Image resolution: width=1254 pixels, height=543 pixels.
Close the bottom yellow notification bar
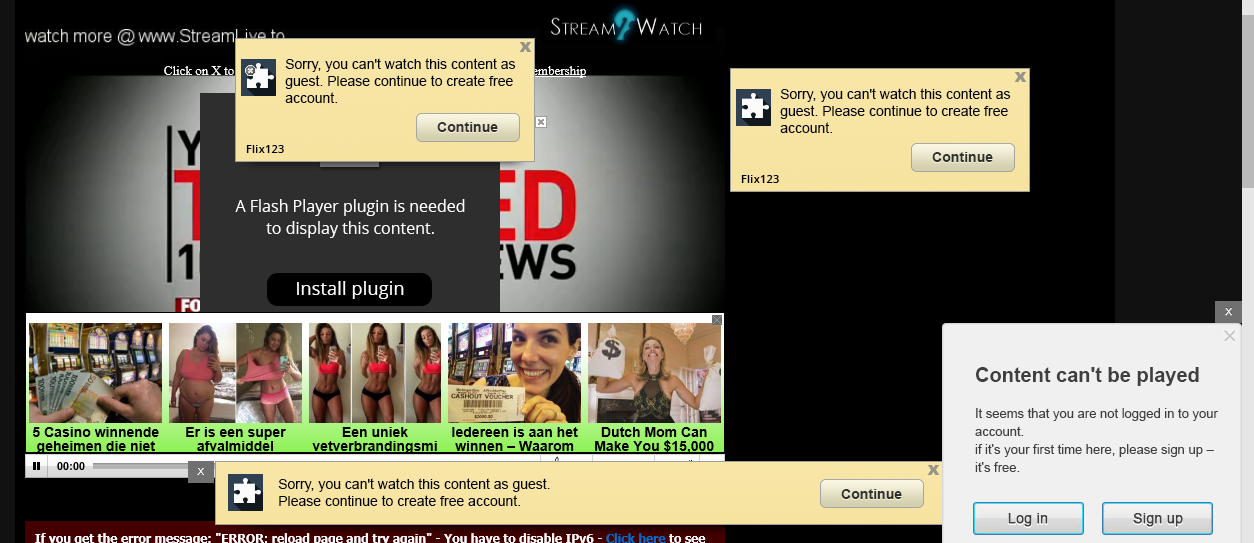[x=933, y=469]
